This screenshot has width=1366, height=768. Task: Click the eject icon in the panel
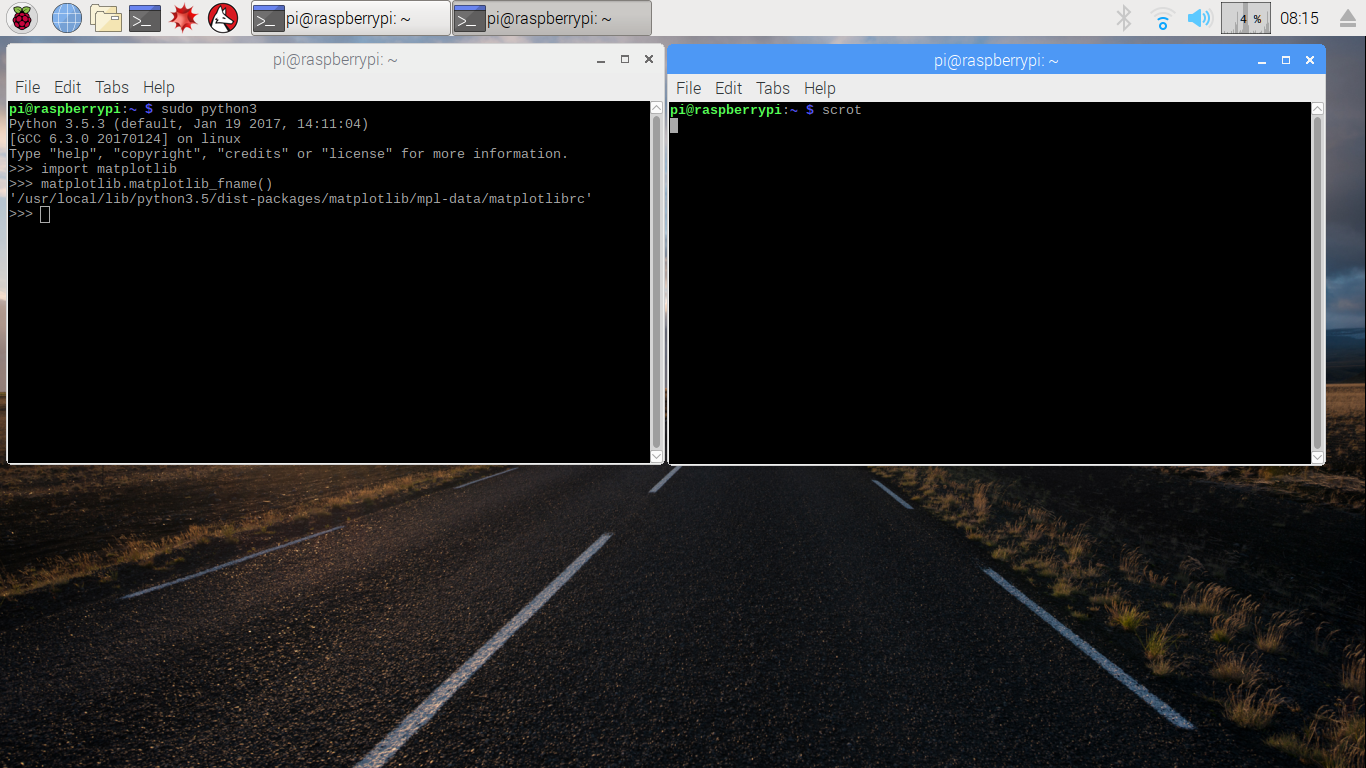click(x=1348, y=18)
